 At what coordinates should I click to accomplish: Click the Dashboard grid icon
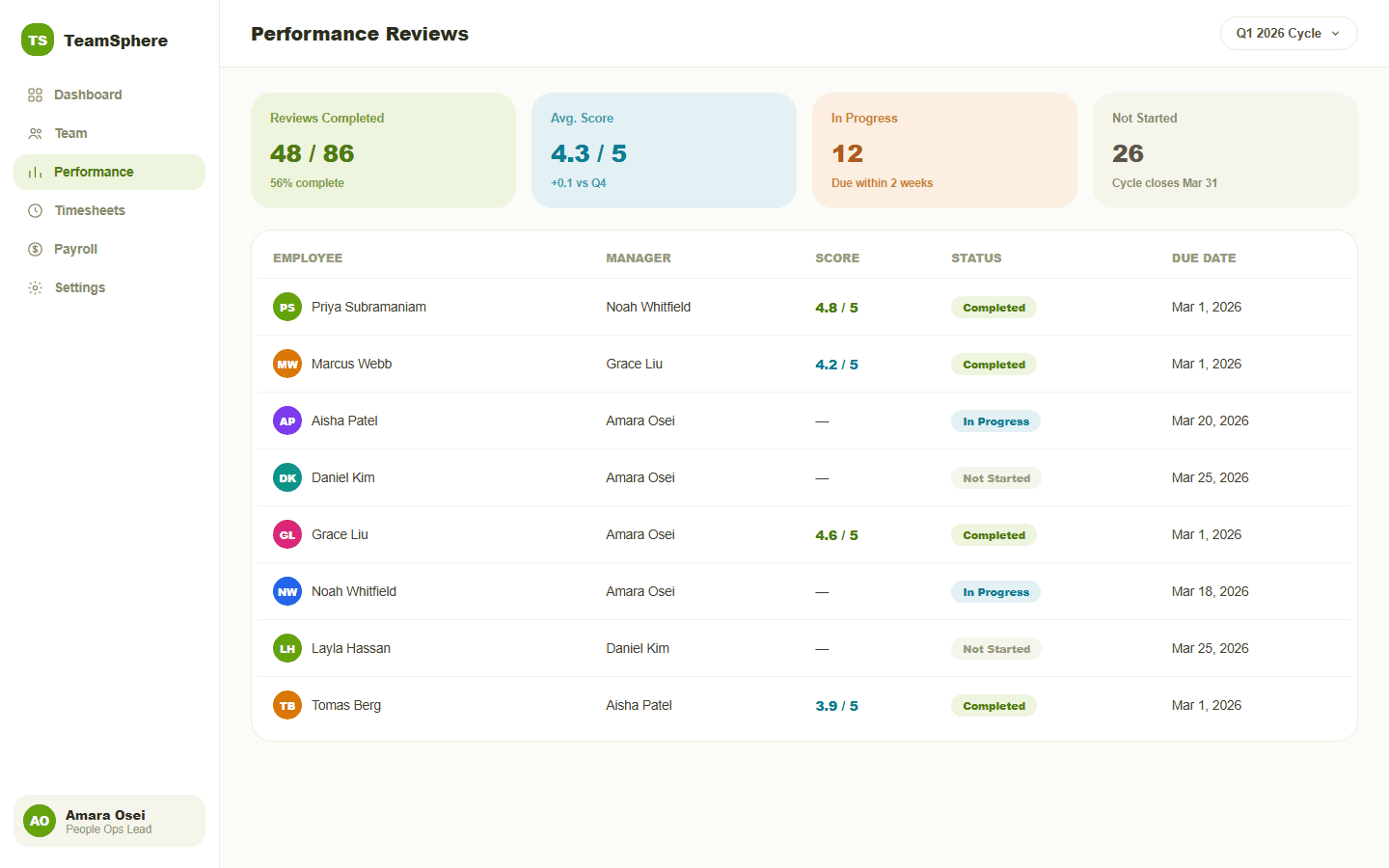pyautogui.click(x=35, y=95)
